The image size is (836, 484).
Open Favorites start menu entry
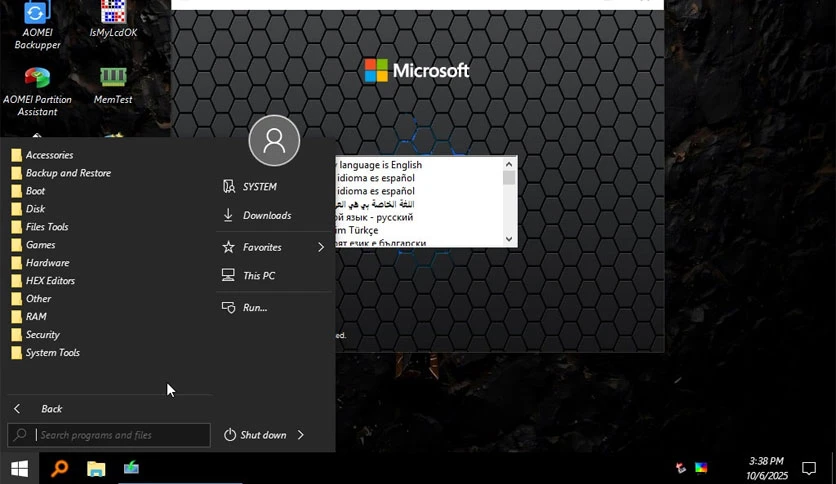click(252, 247)
